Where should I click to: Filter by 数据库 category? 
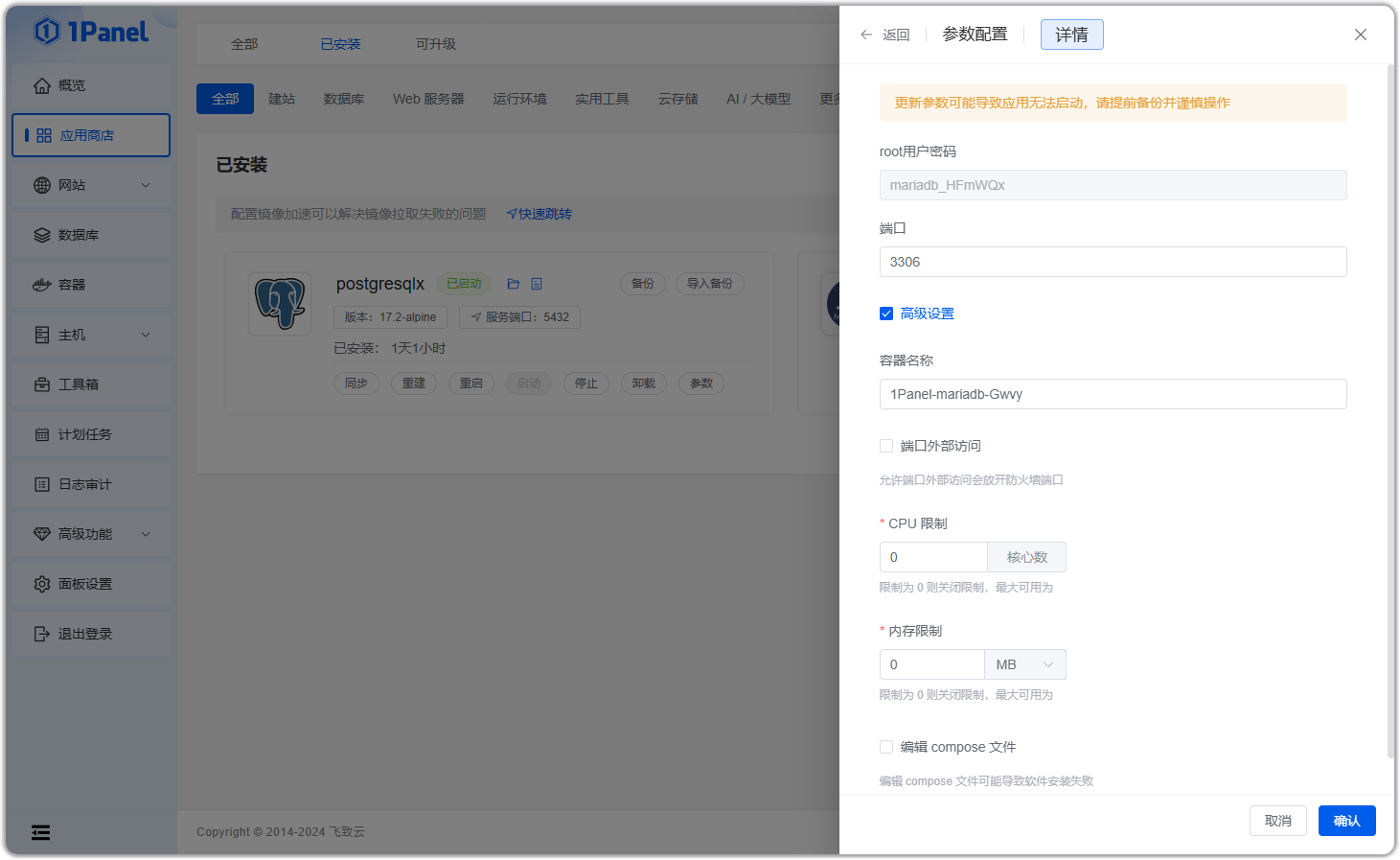click(x=344, y=99)
